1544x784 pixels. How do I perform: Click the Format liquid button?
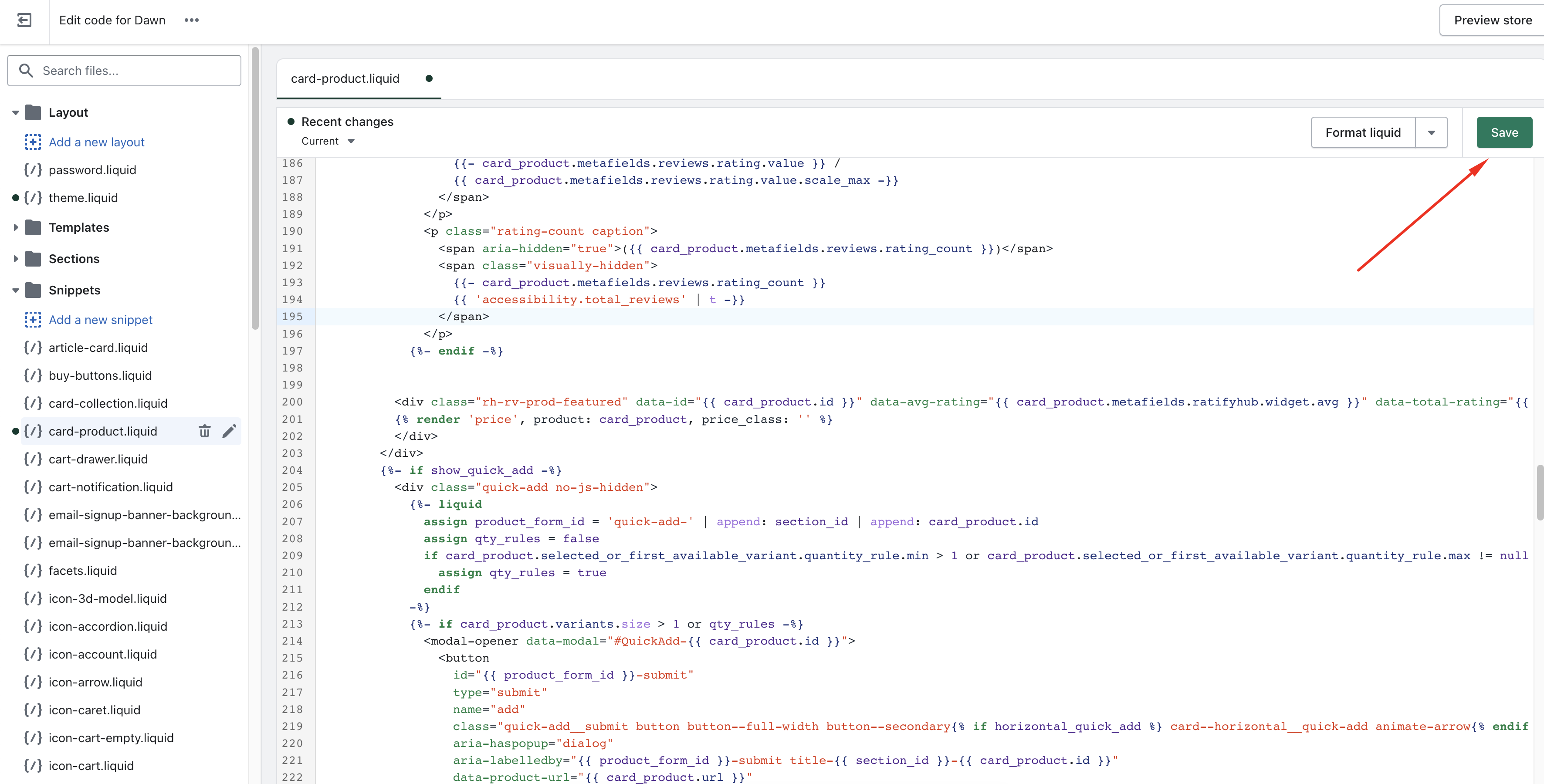click(x=1363, y=132)
